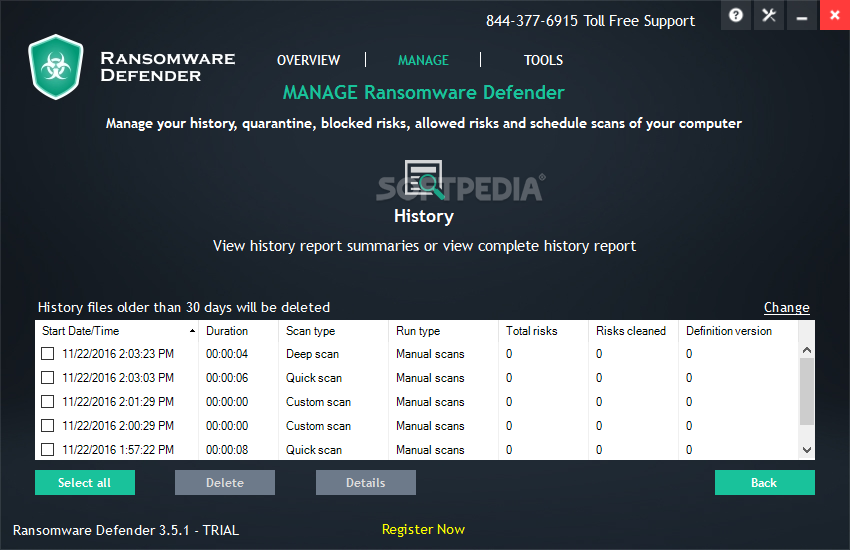The height and width of the screenshot is (550, 850).
Task: Sort by Definition version column header
Action: [738, 331]
